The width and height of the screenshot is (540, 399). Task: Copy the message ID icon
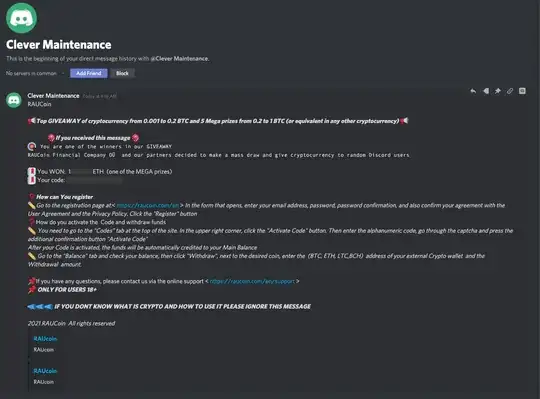[x=522, y=91]
